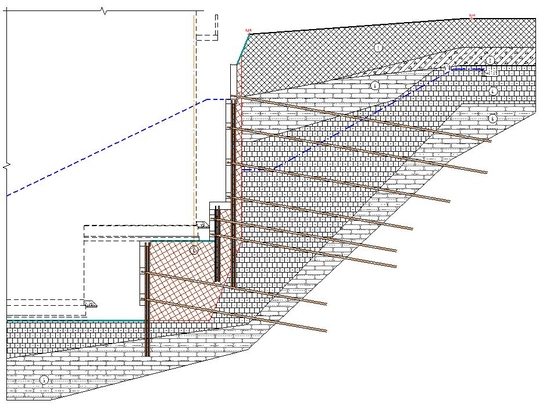
Task: Select the break-line symbol on top border
Action: (x=104, y=12)
